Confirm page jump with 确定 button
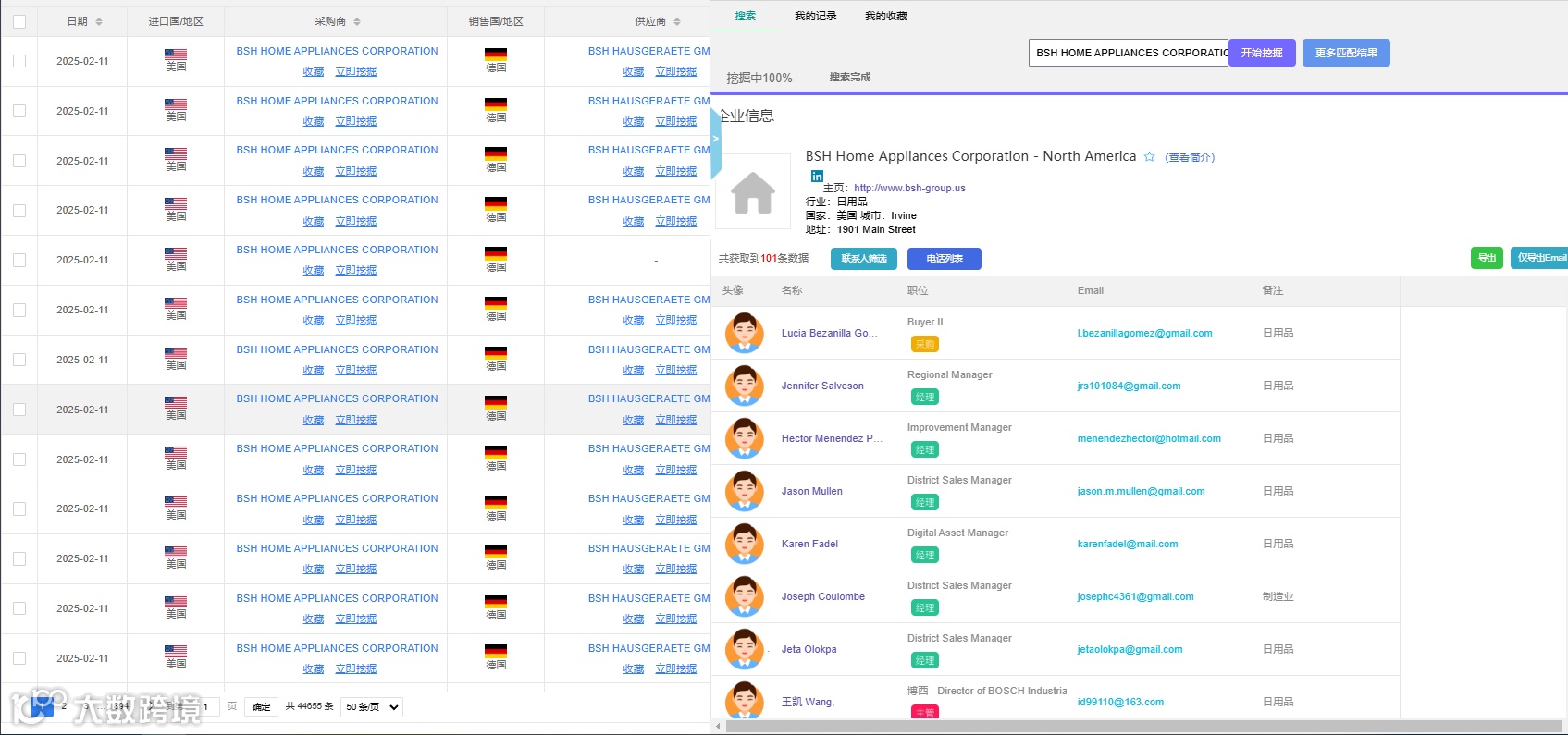The width and height of the screenshot is (1568, 735). click(262, 707)
